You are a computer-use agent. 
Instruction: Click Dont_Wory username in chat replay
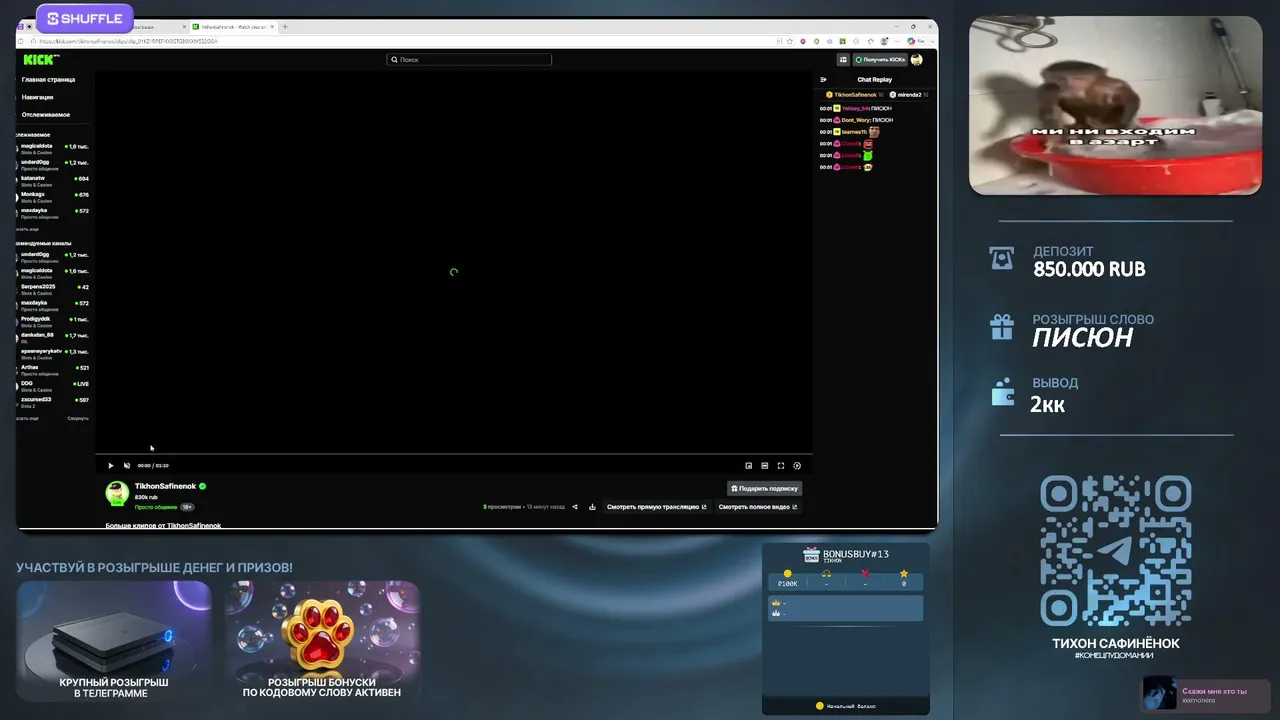pos(856,120)
